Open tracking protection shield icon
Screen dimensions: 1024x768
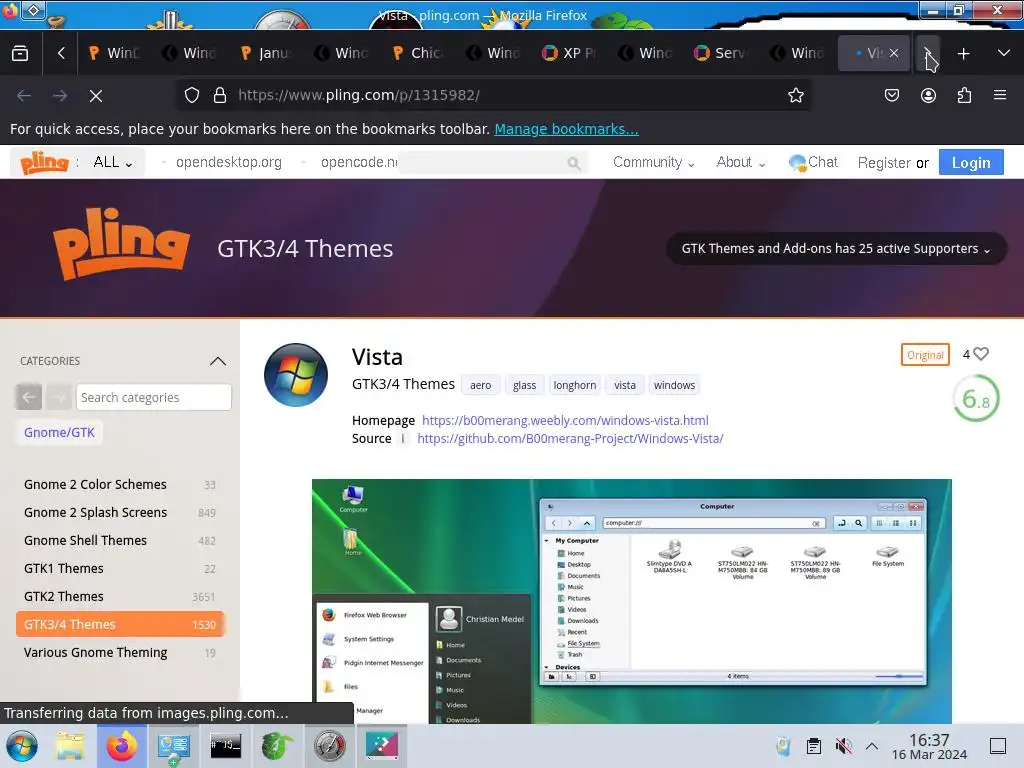click(191, 95)
